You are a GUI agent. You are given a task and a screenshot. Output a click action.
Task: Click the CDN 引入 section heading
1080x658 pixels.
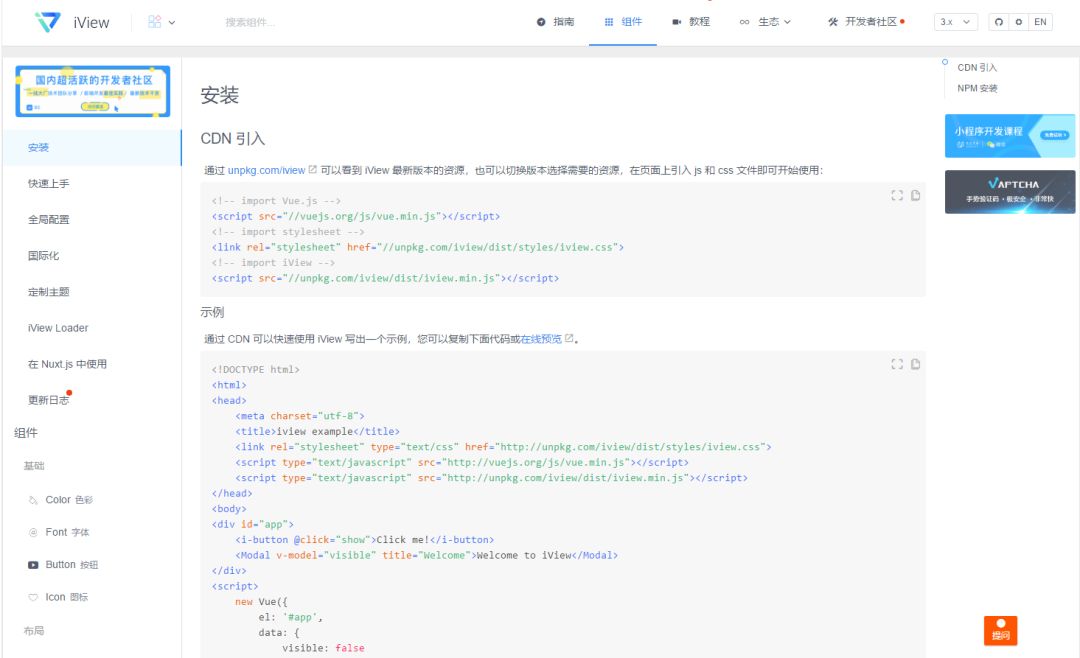coord(233,138)
